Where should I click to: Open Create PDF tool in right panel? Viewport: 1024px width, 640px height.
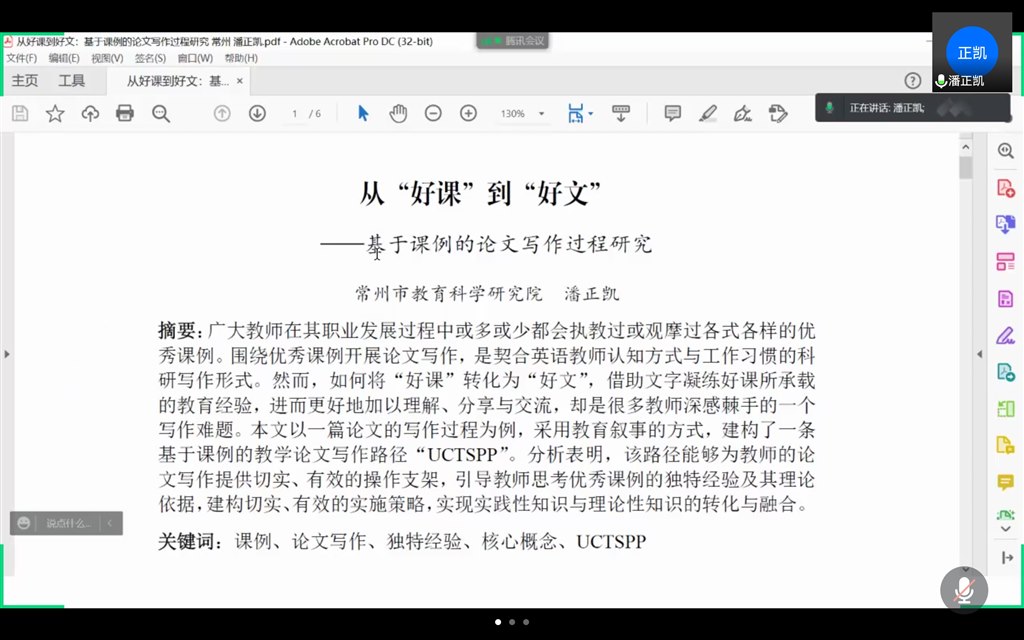(x=1006, y=188)
